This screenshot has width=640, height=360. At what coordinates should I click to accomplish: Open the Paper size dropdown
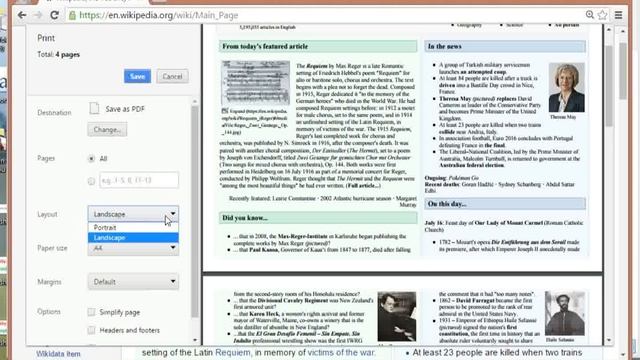point(133,248)
